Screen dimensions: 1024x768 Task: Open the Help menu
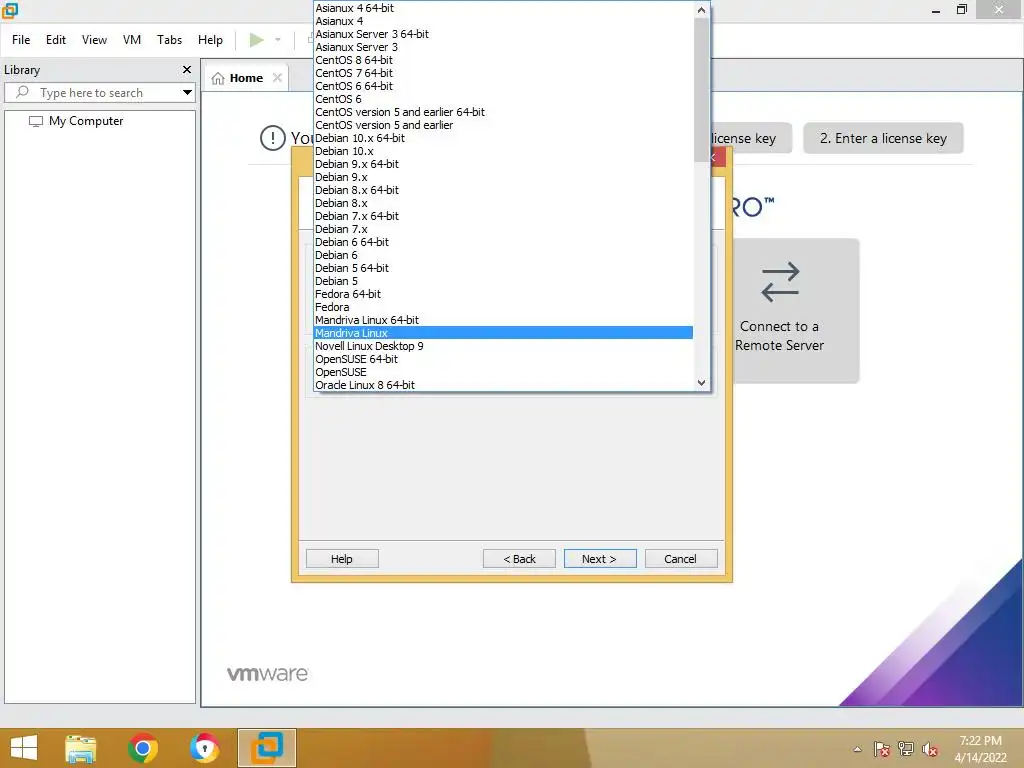(x=210, y=40)
